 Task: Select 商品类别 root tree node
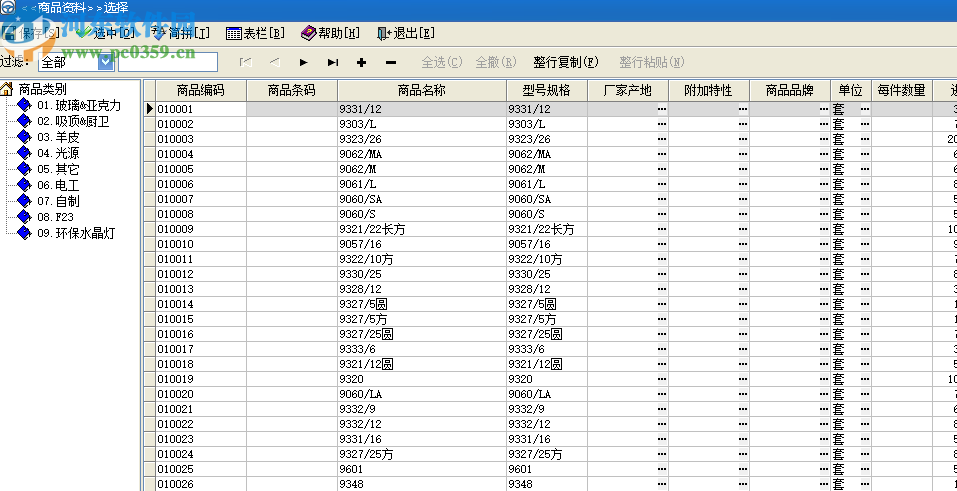(x=43, y=89)
